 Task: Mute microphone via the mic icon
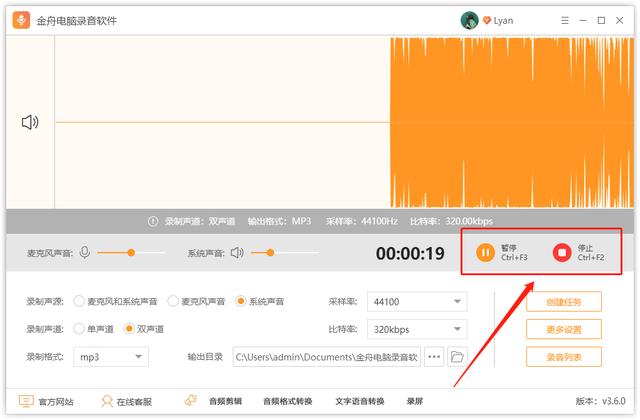pyautogui.click(x=84, y=253)
